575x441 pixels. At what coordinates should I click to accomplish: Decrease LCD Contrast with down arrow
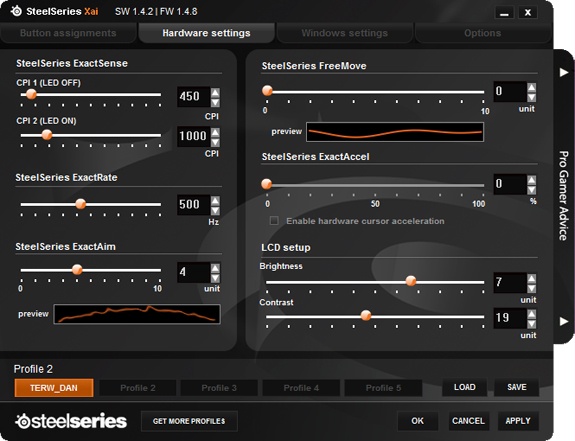pos(531,324)
